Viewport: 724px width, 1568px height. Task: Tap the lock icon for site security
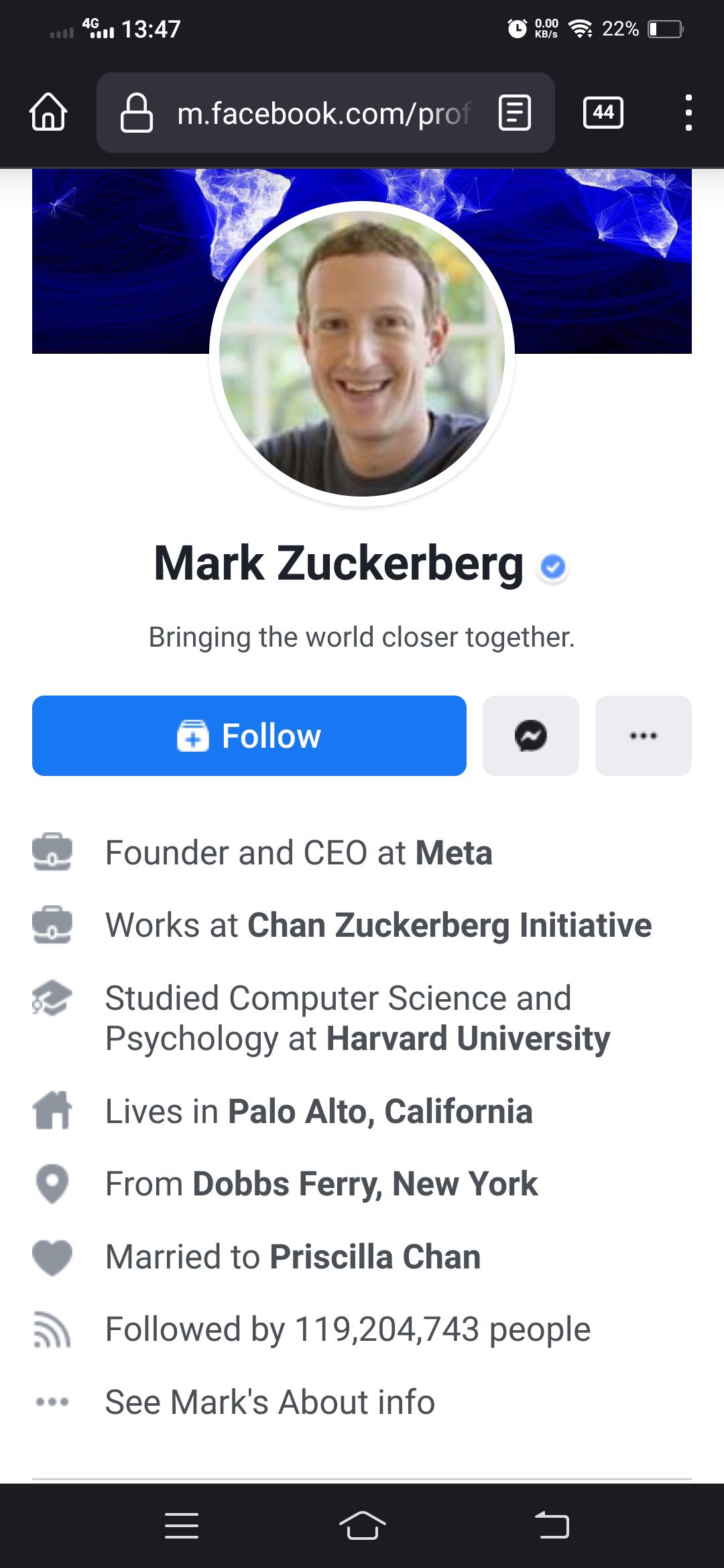pos(136,113)
